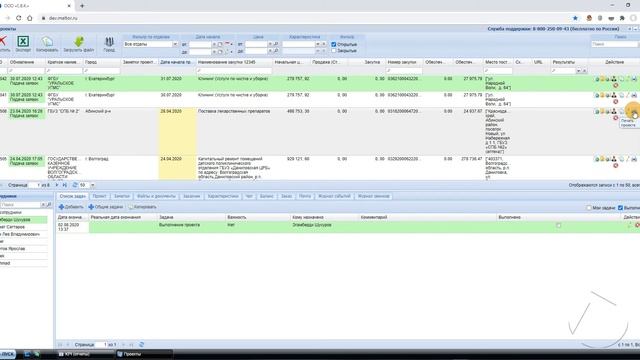Open KPI (отчеты) window from the taskbar
This screenshot has width=640, height=360.
click(85, 354)
